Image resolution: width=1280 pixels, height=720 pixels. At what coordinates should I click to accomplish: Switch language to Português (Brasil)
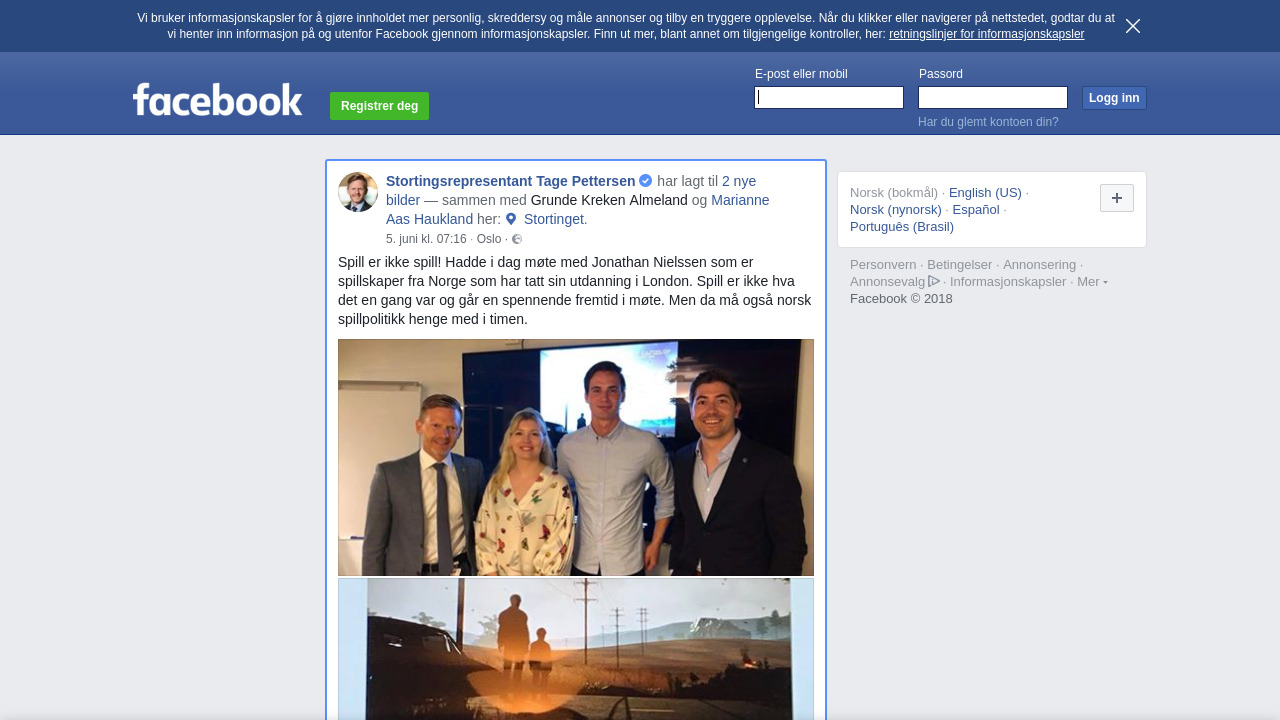tap(902, 226)
